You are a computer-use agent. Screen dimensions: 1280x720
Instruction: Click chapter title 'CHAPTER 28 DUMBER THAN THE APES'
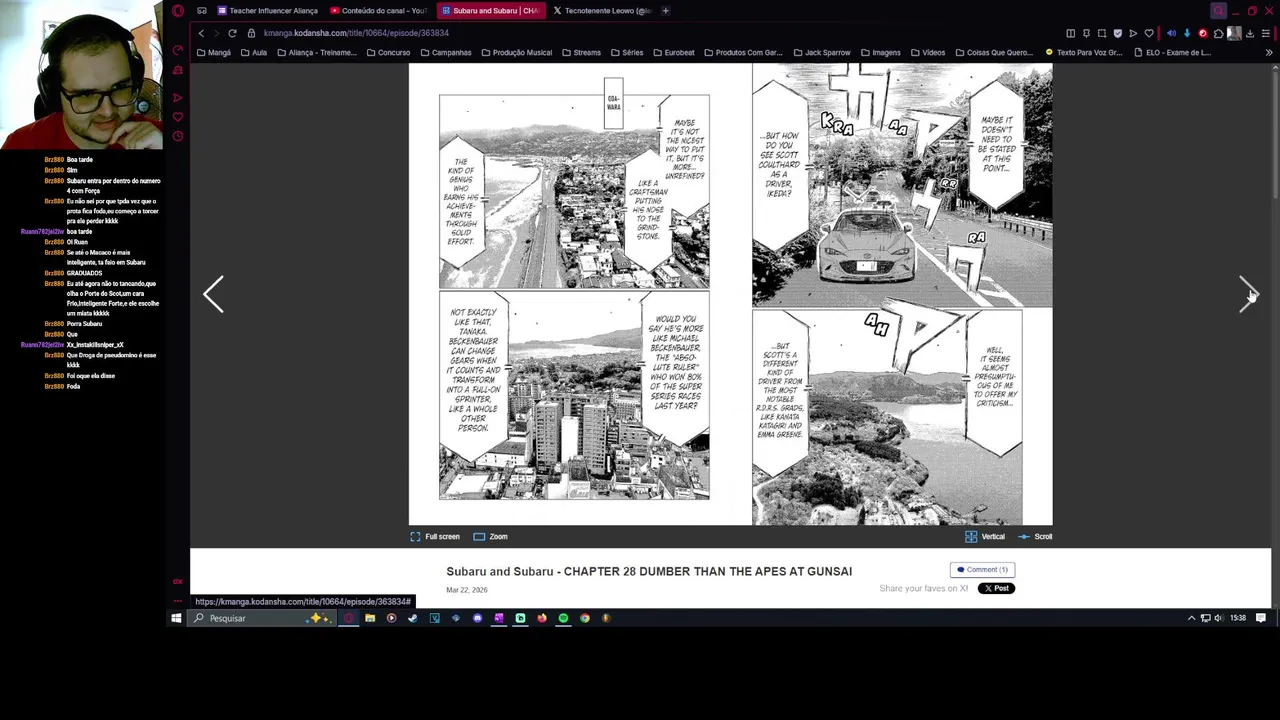point(708,571)
